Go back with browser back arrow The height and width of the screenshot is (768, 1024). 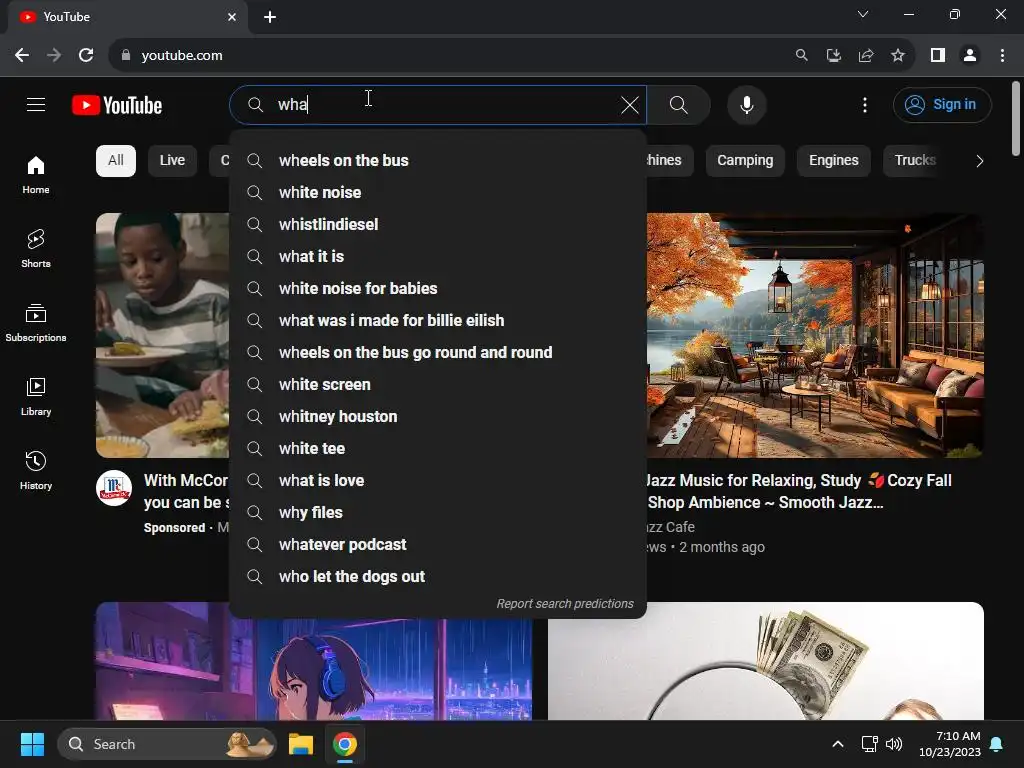22,56
